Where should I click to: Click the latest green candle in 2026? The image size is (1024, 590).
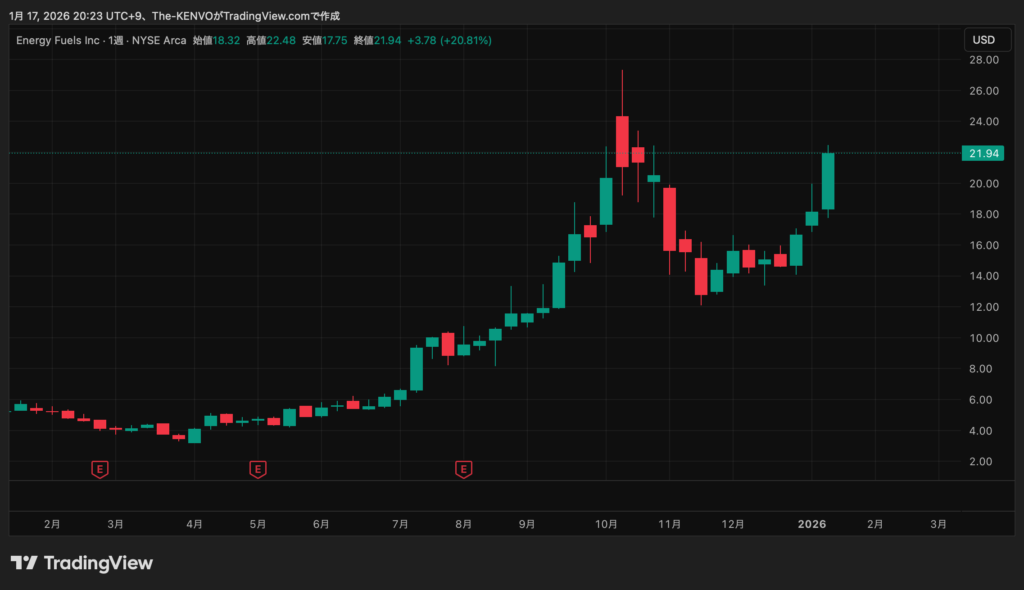tap(828, 181)
